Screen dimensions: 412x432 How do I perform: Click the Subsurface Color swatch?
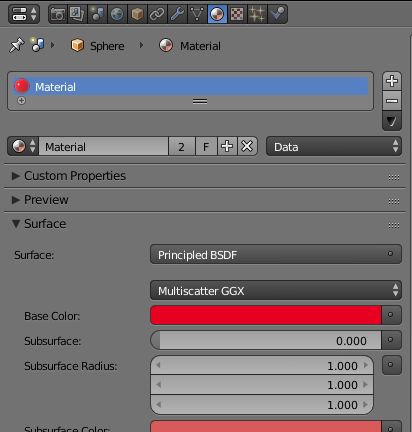[x=266, y=427]
